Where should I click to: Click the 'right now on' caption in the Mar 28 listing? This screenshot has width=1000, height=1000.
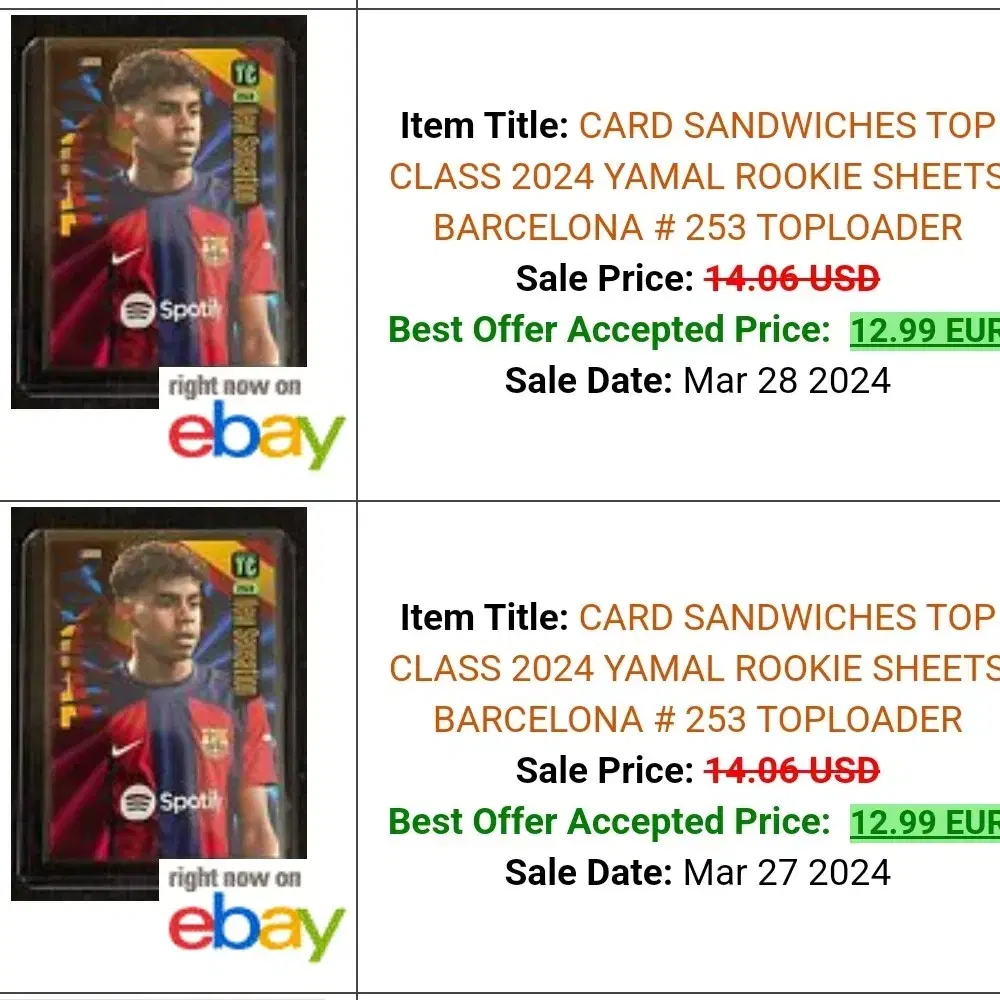(235, 386)
